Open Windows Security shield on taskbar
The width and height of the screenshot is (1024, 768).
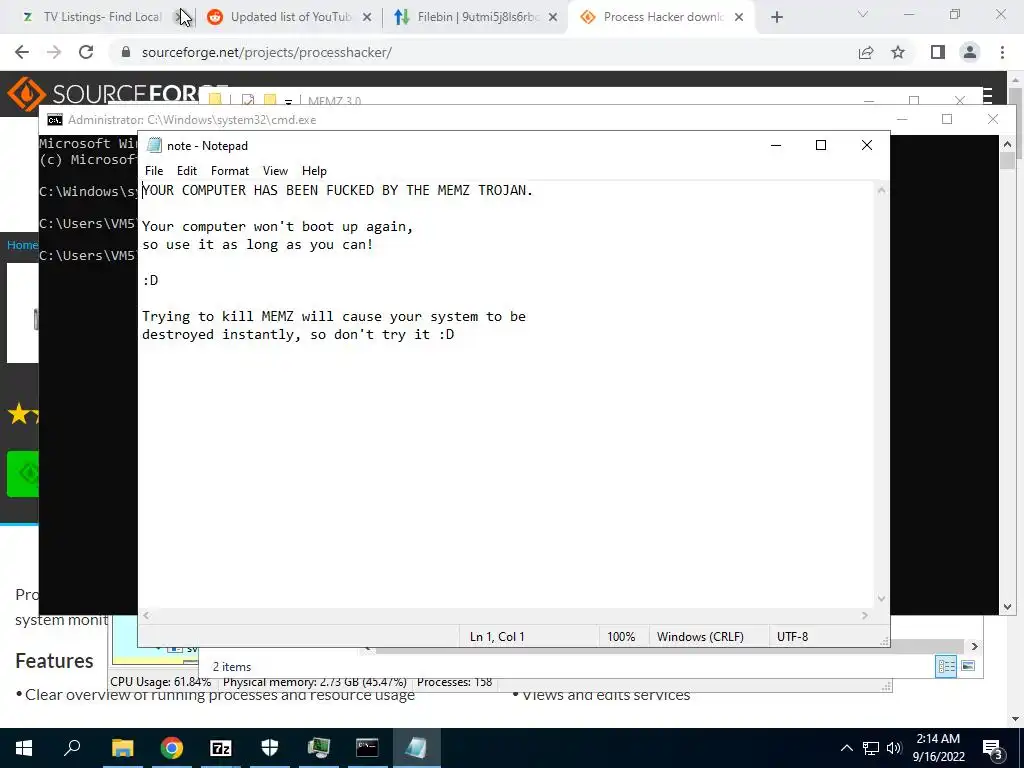pos(269,748)
